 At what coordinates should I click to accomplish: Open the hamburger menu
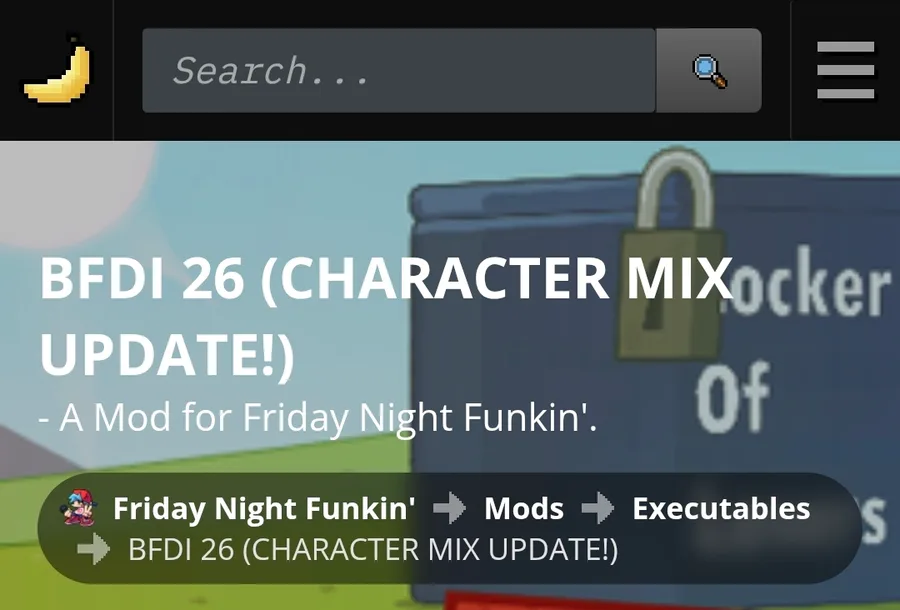[x=845, y=70]
